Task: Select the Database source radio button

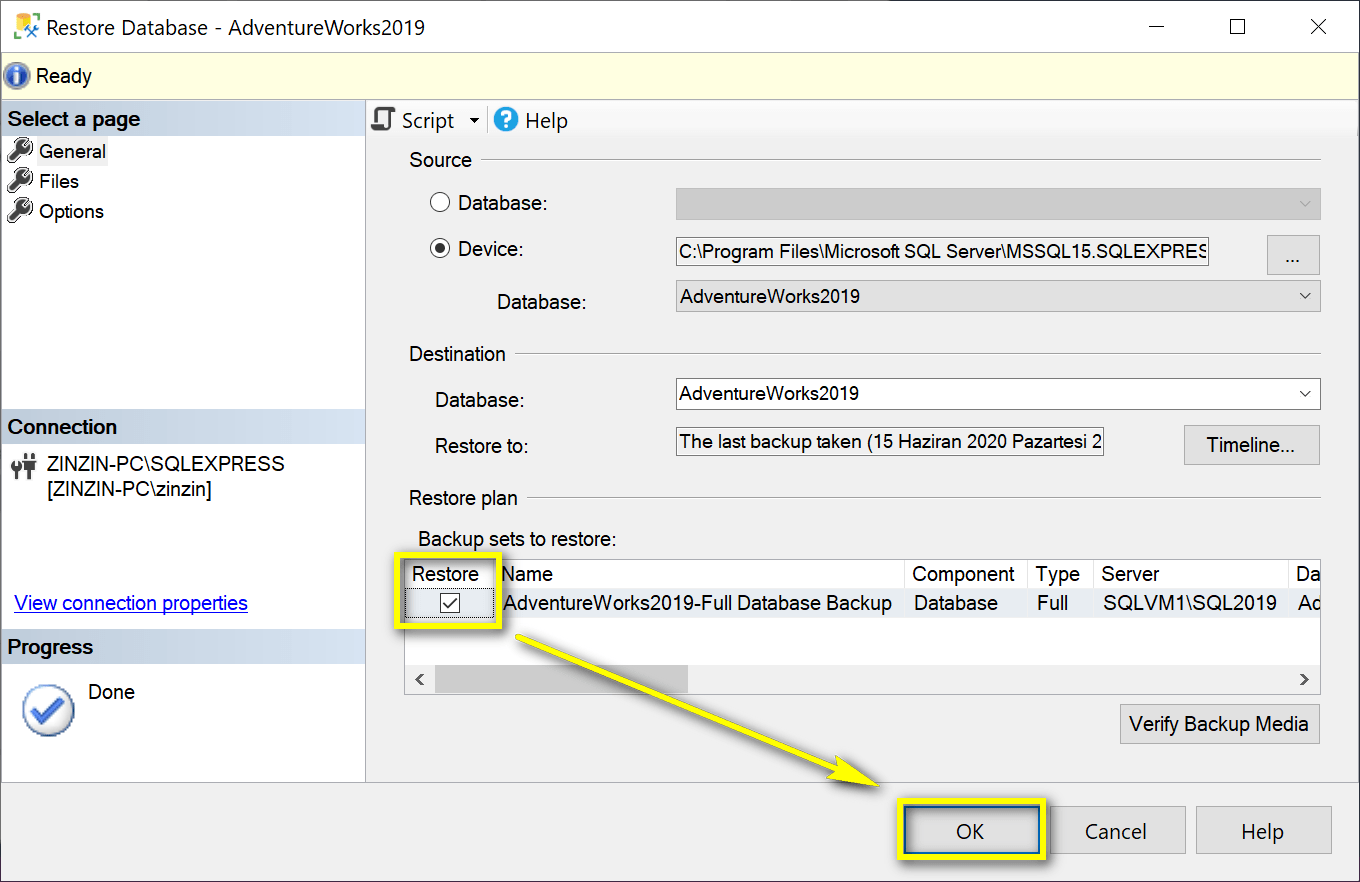Action: (x=440, y=203)
